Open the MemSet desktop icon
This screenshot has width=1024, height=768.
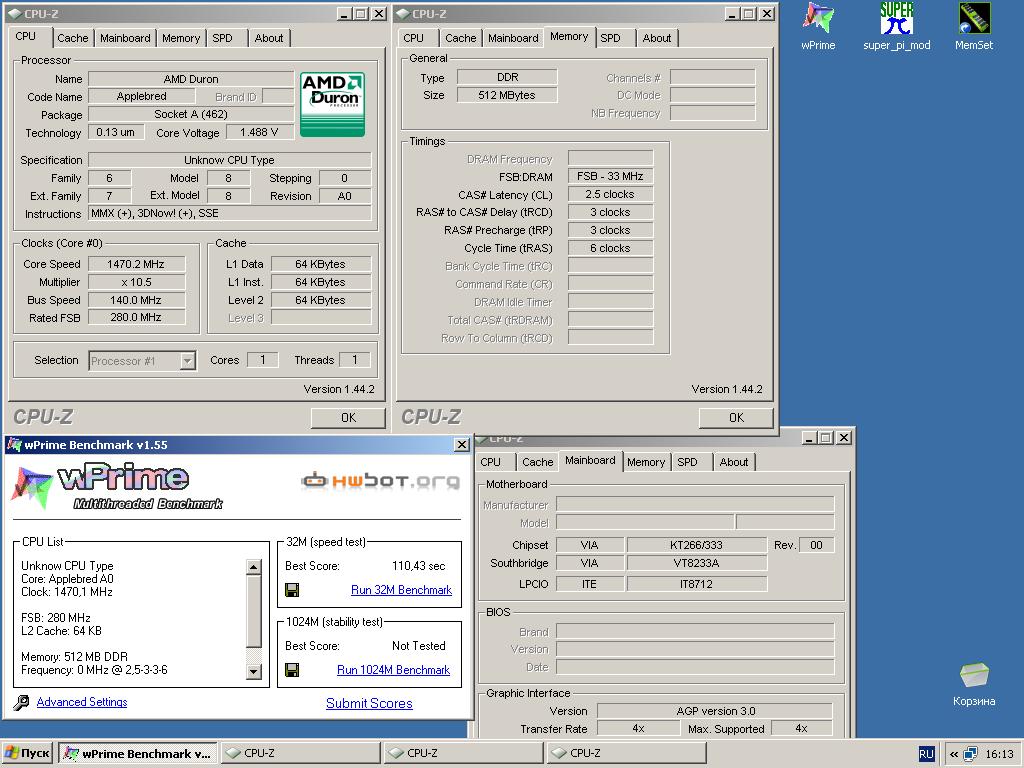[x=974, y=26]
